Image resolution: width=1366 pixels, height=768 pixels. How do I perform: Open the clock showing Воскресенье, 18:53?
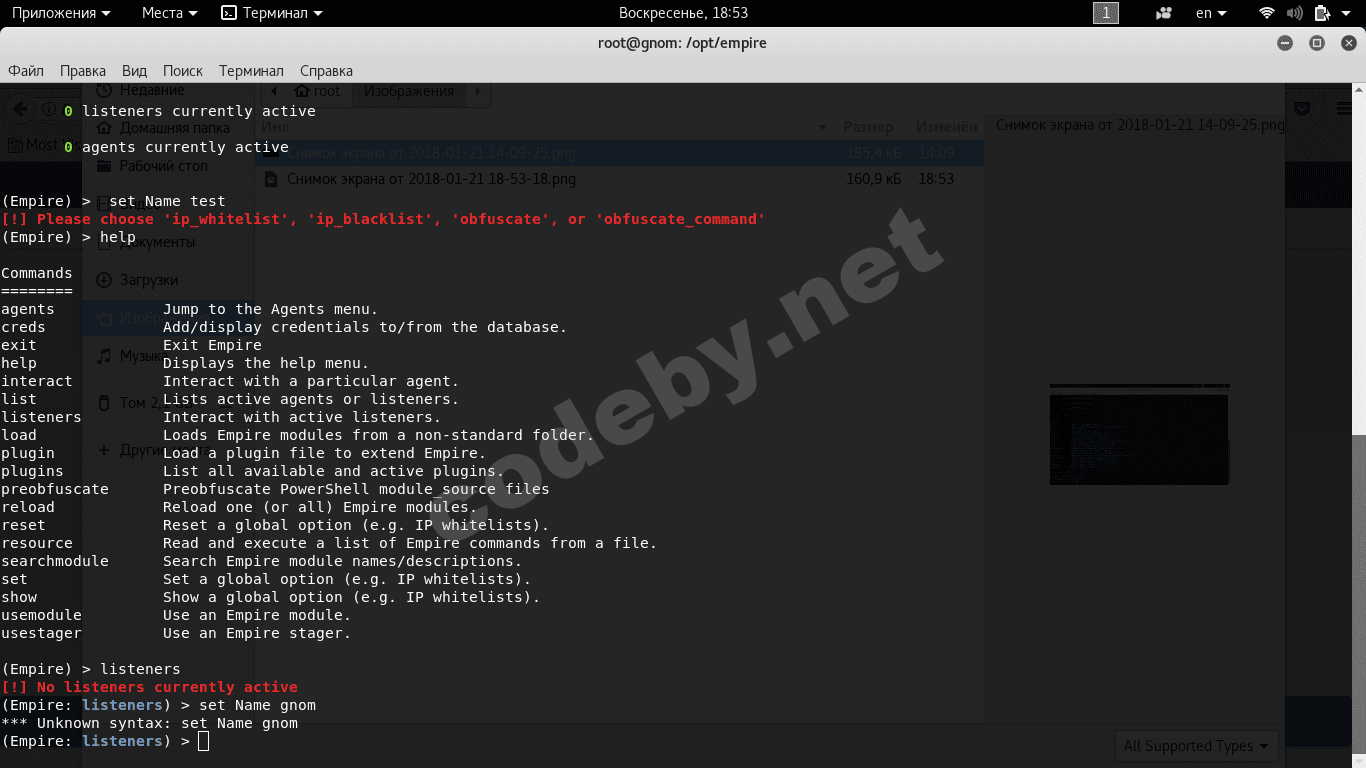[683, 13]
